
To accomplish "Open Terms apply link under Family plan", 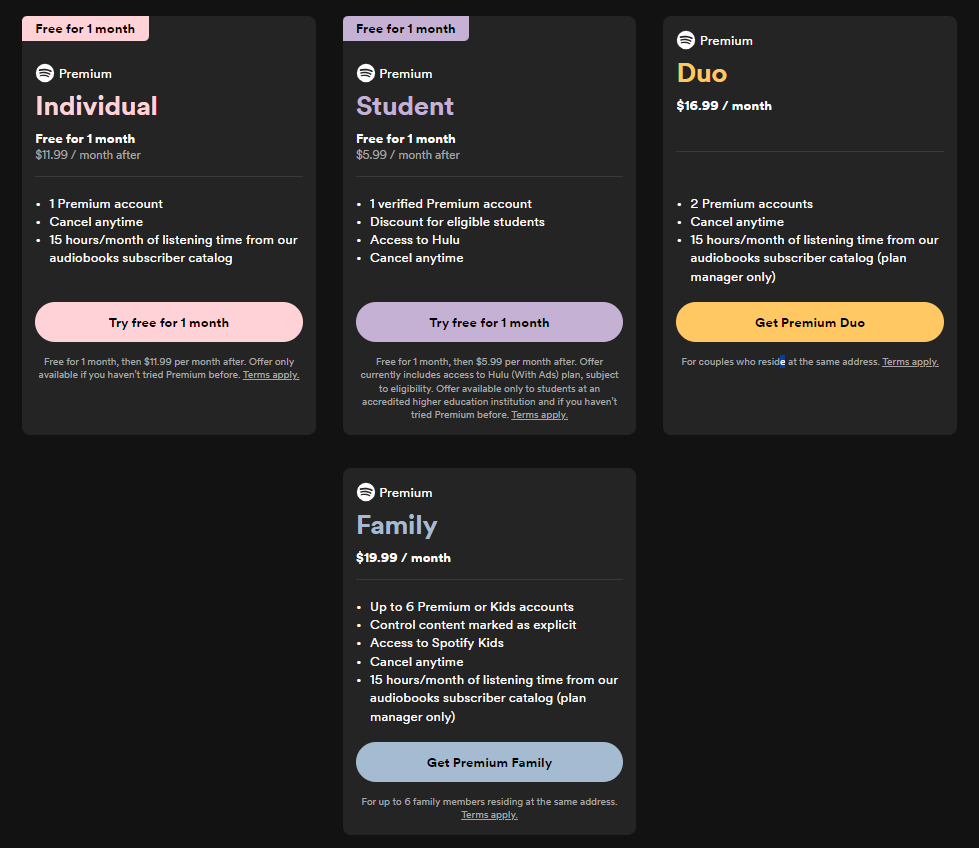I will click(489, 814).
